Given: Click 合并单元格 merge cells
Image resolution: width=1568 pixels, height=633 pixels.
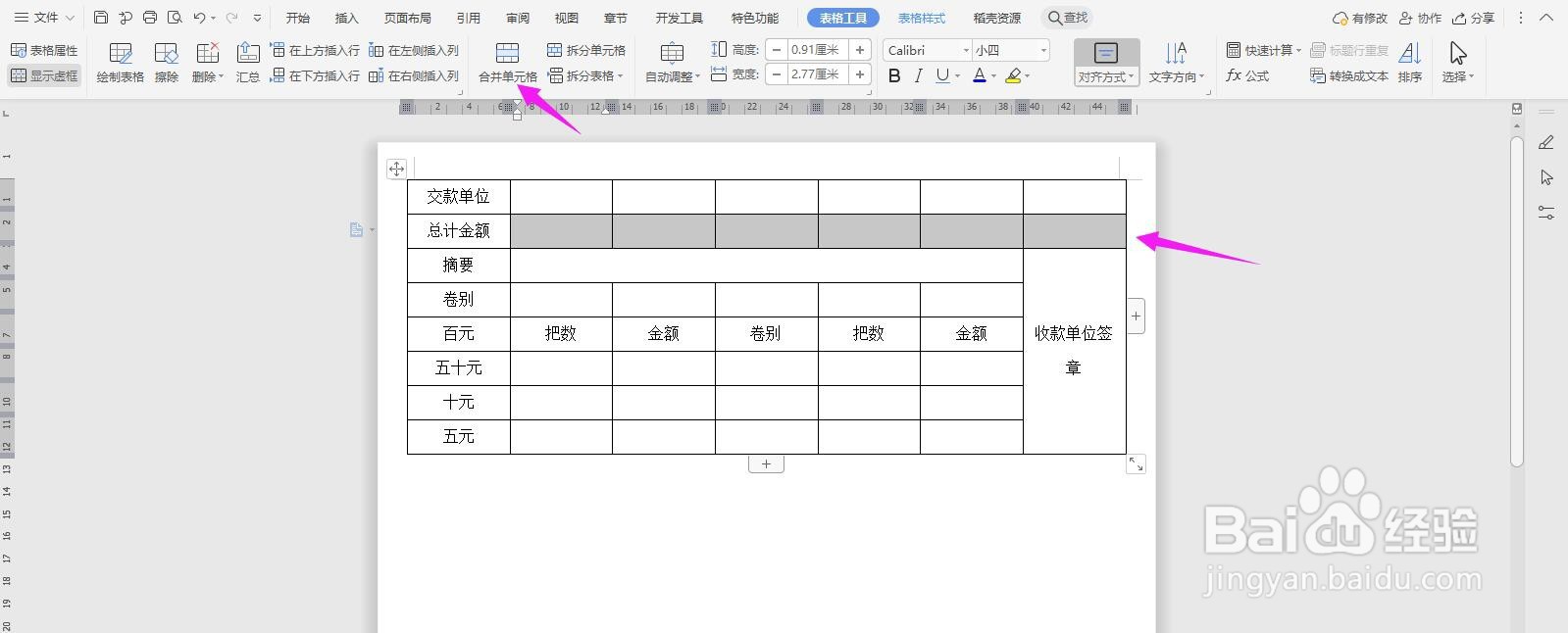Looking at the screenshot, I should click(x=508, y=63).
